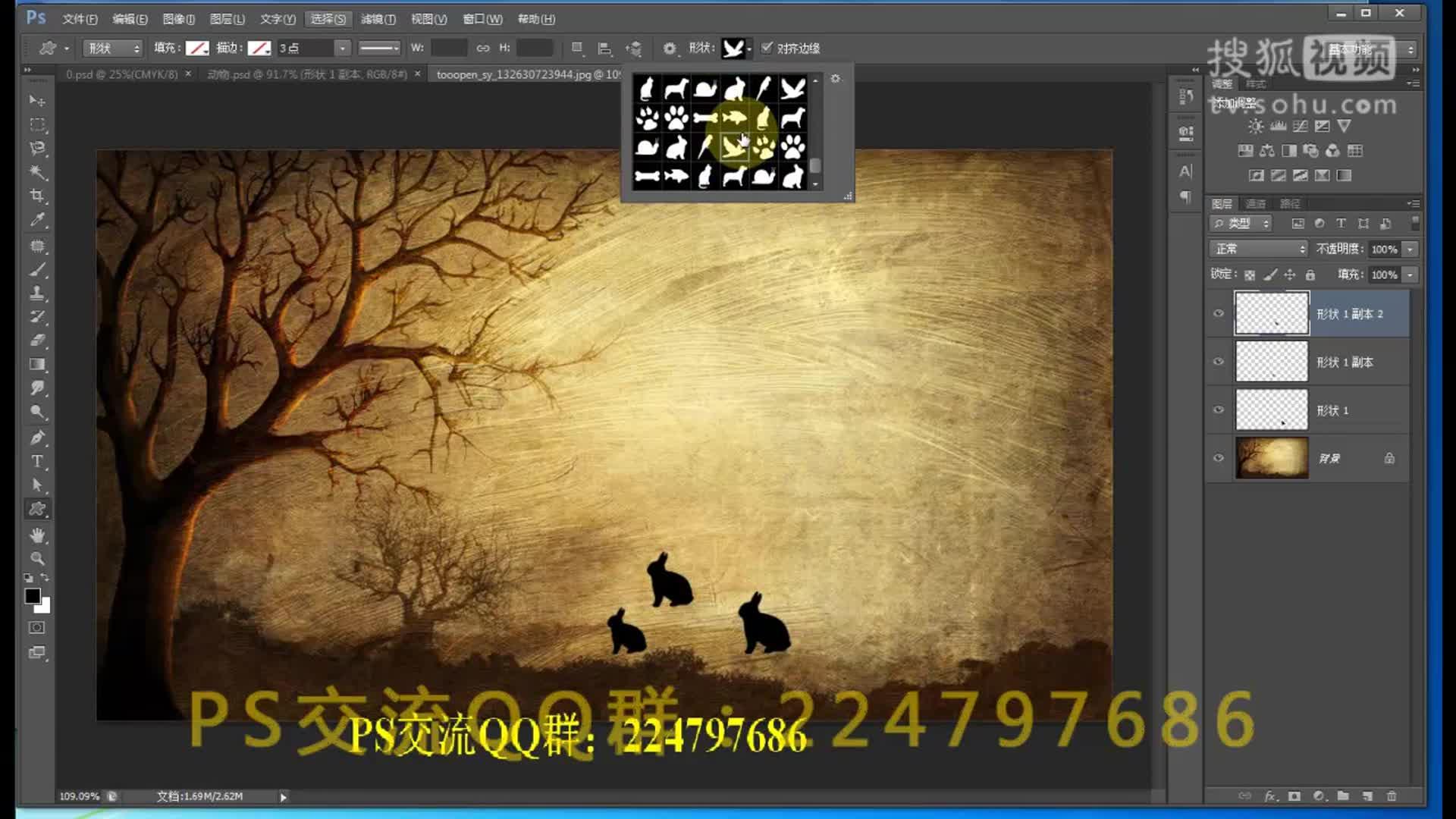Select the 背景 layer thumbnail
1456x819 pixels.
pos(1272,458)
